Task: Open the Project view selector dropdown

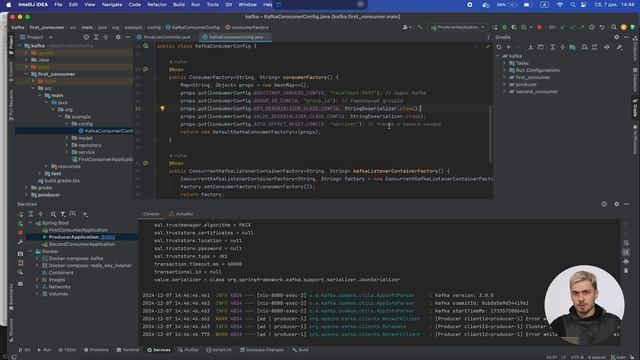Action: click(x=36, y=37)
